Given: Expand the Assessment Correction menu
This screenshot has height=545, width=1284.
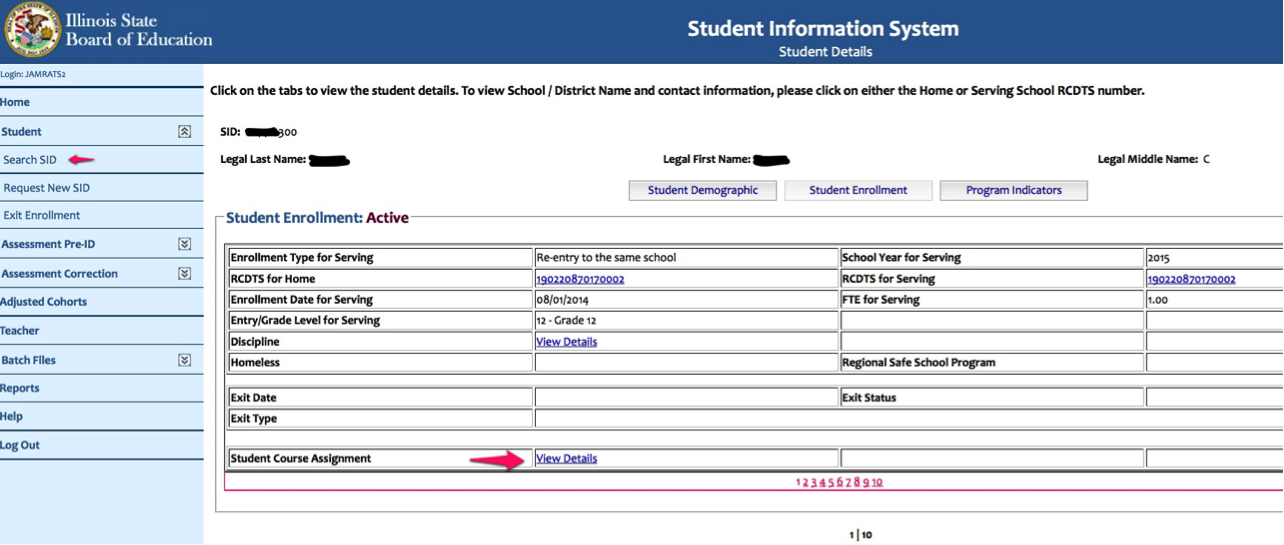Looking at the screenshot, I should 184,273.
